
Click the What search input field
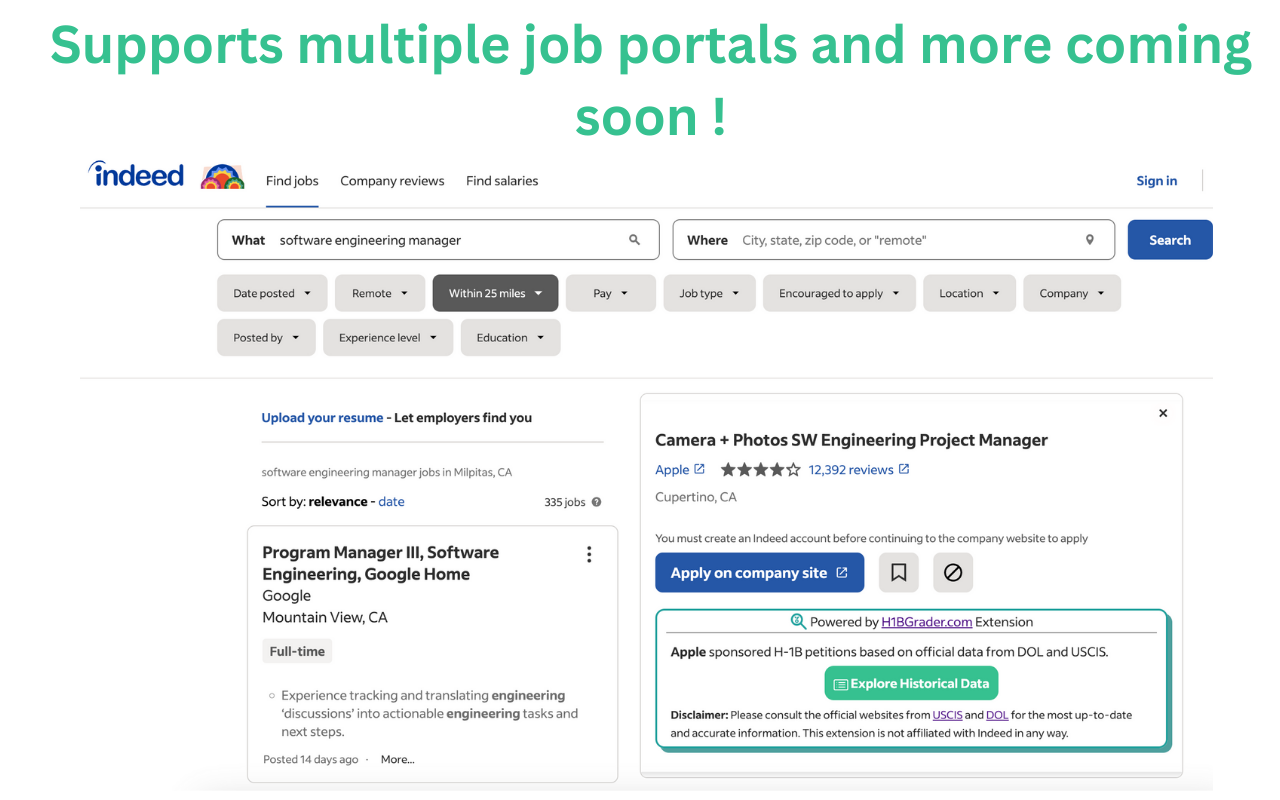[438, 240]
